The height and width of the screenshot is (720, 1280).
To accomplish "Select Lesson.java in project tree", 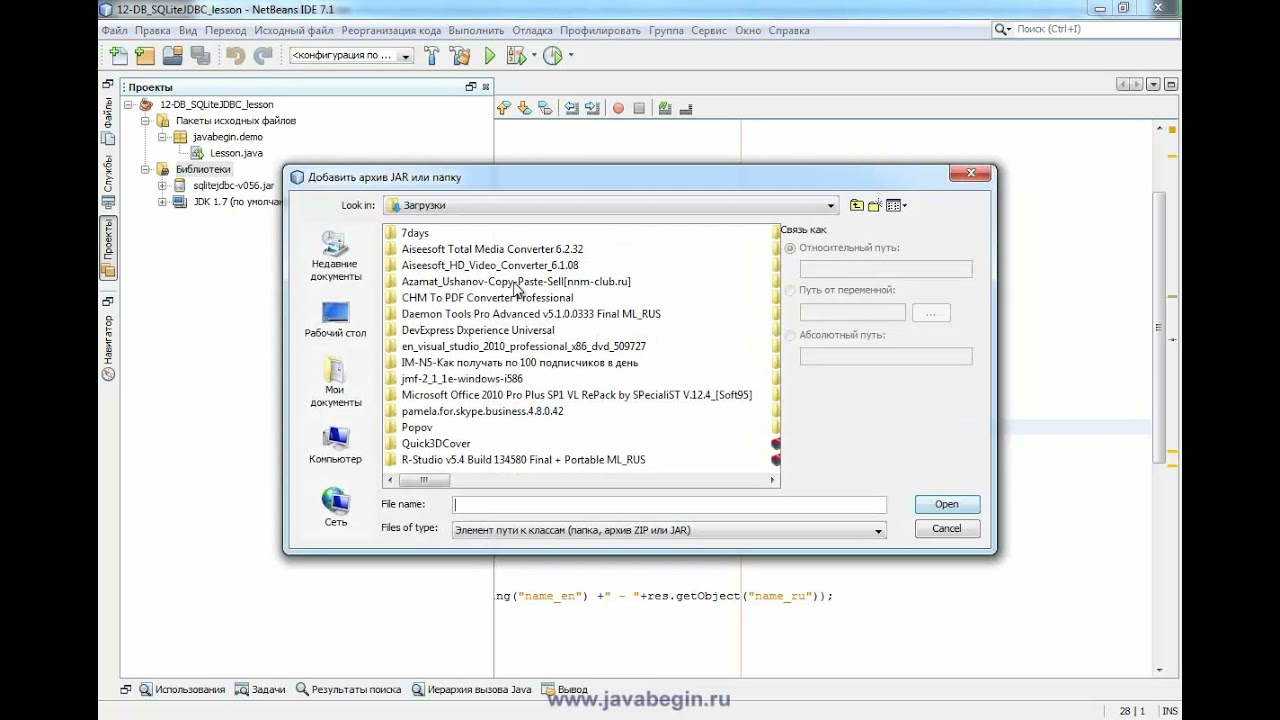I will (236, 153).
